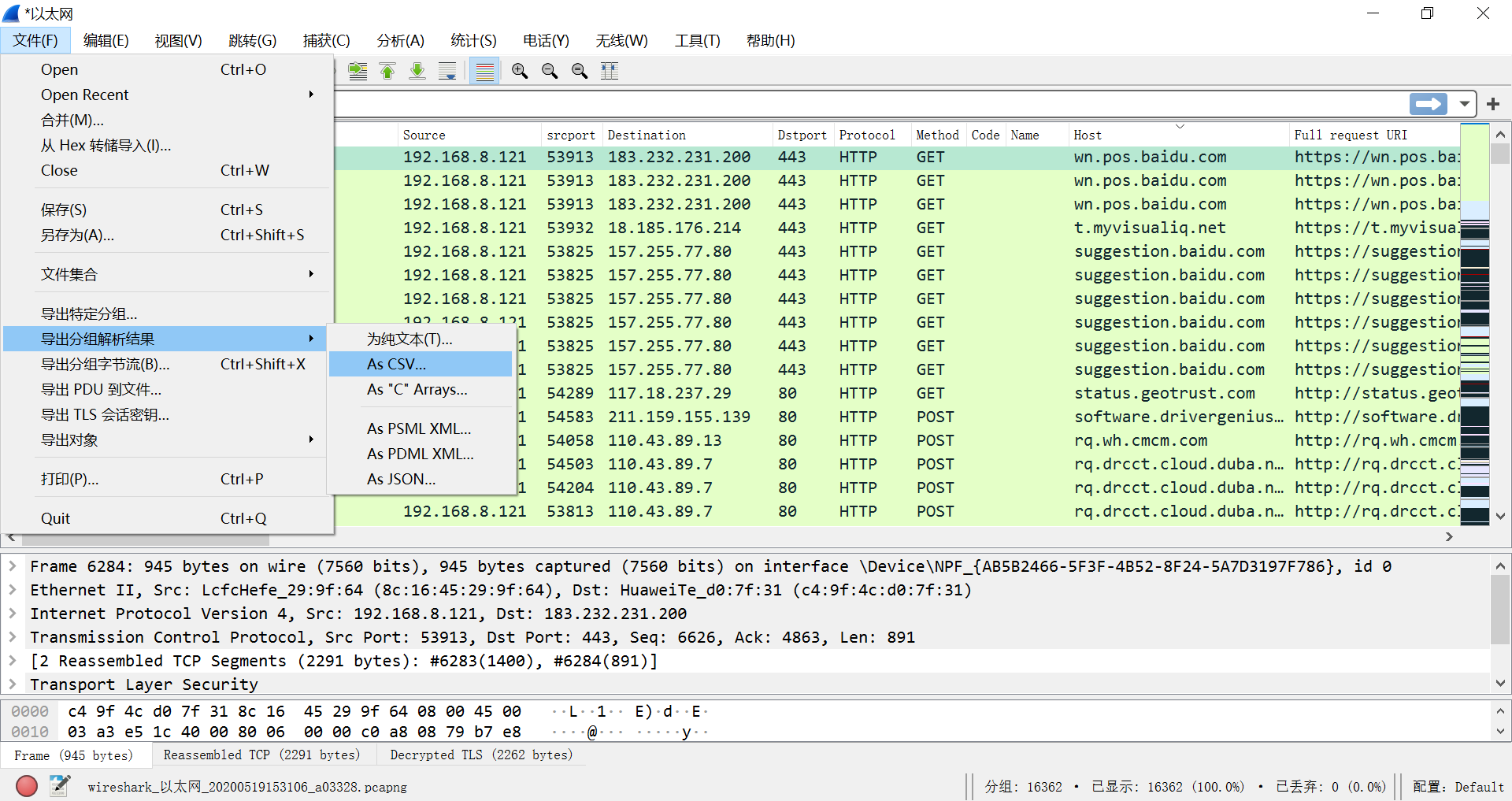Expand the Frame 6284 detail row
Image resolution: width=1512 pixels, height=801 pixels.
13,566
